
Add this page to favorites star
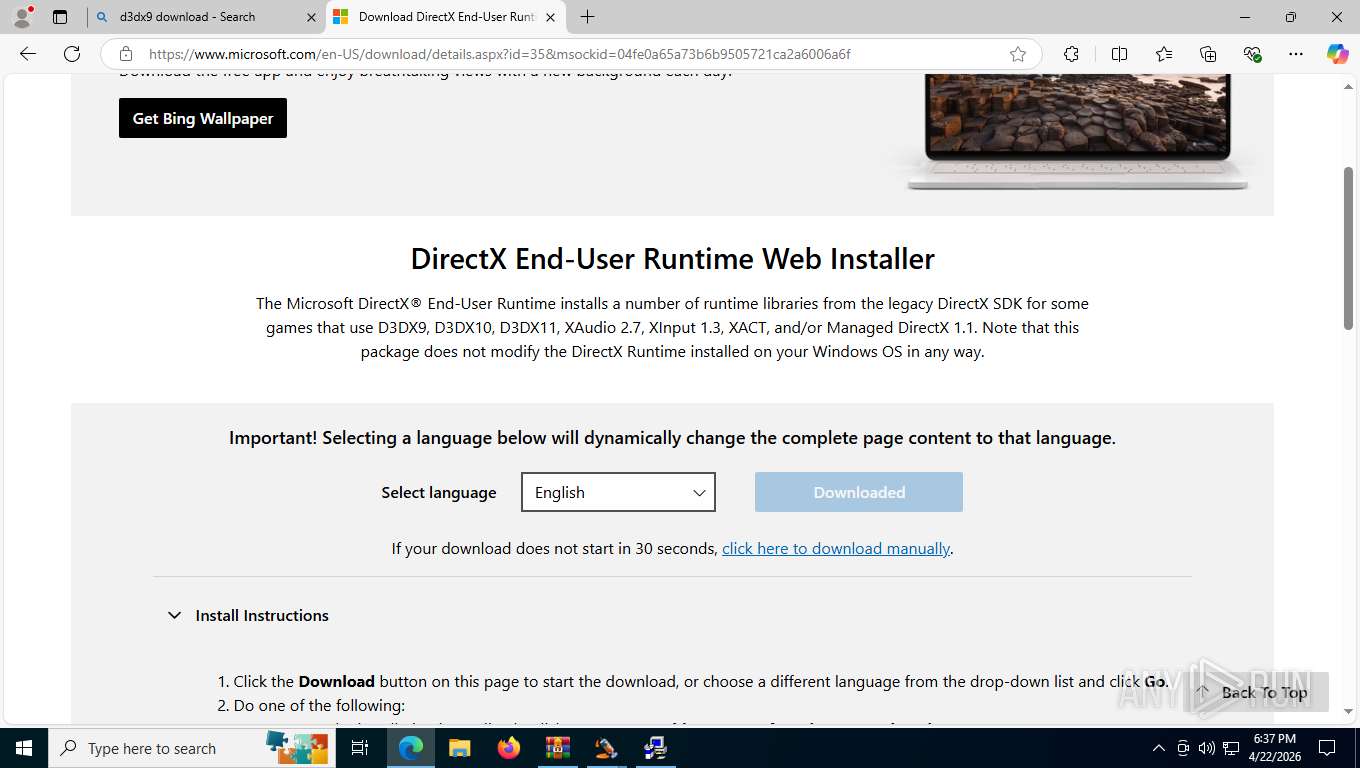click(x=1018, y=54)
